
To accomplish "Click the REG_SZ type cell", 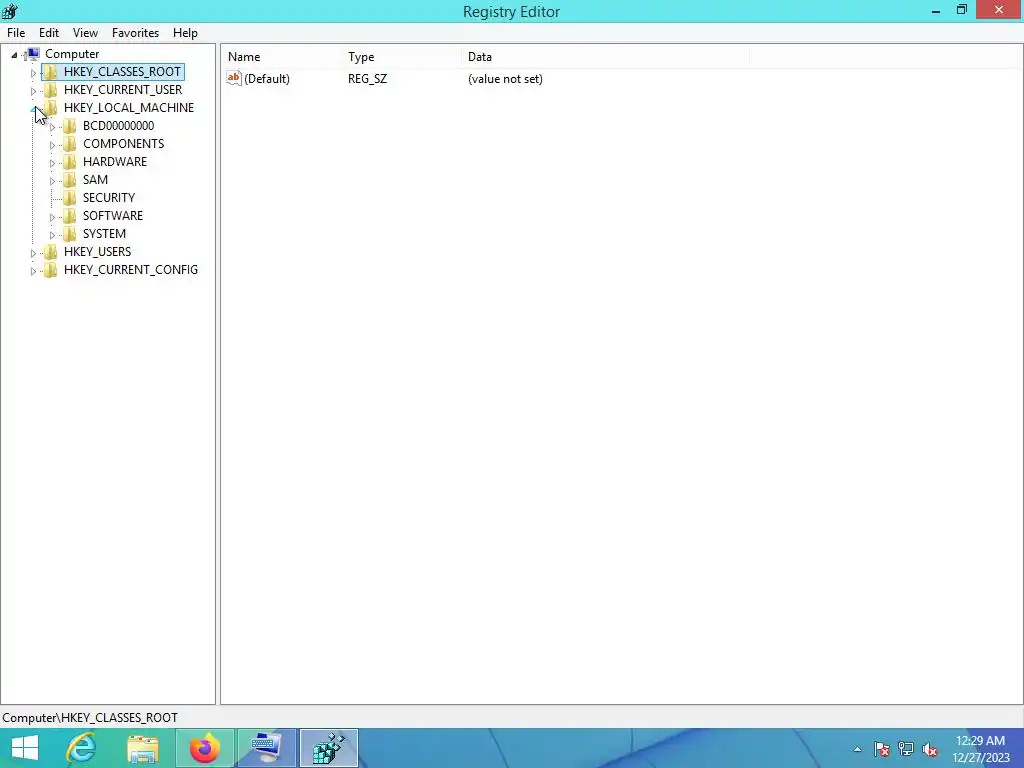I will point(367,79).
